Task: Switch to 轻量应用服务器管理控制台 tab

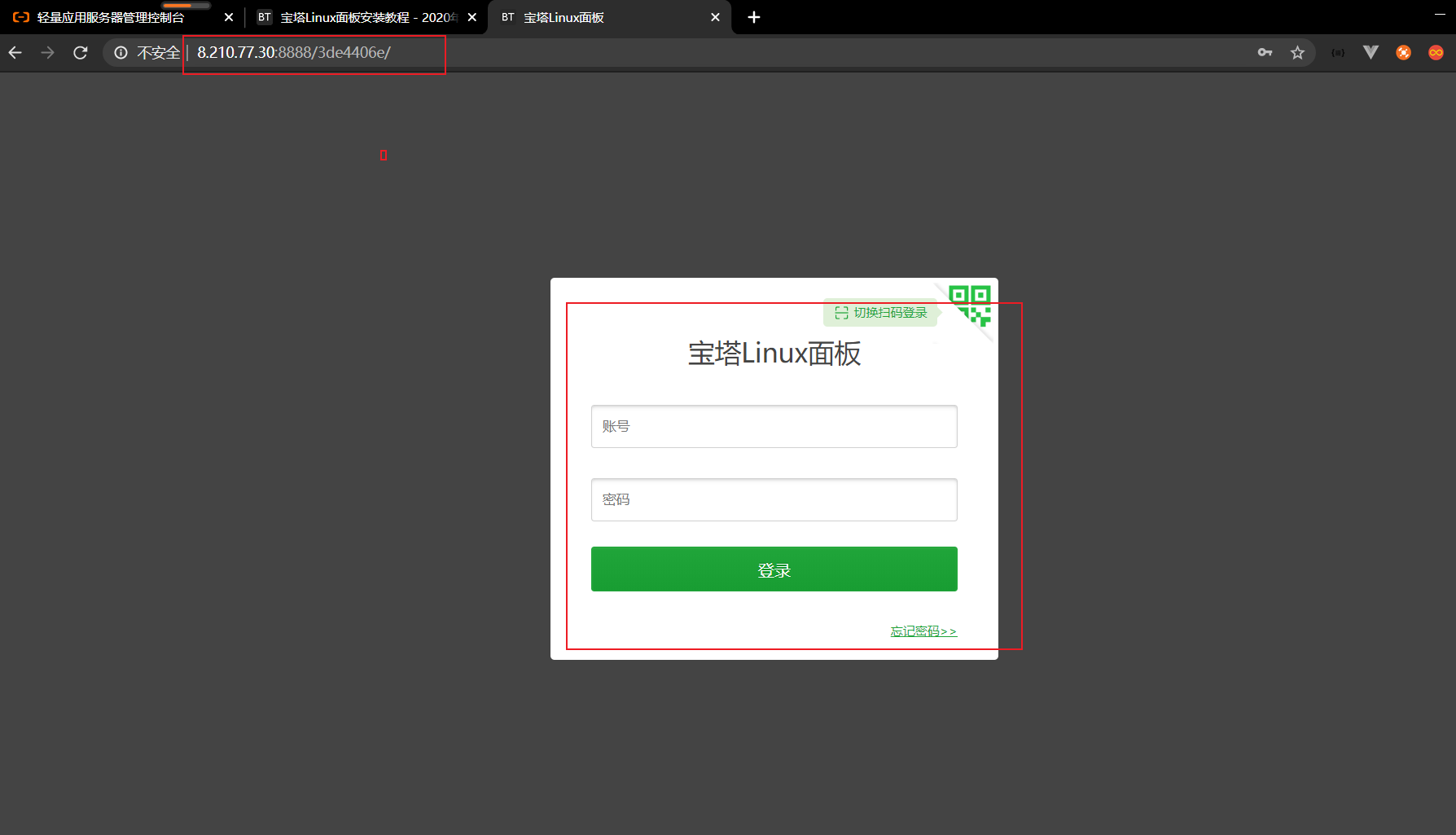Action: click(111, 17)
